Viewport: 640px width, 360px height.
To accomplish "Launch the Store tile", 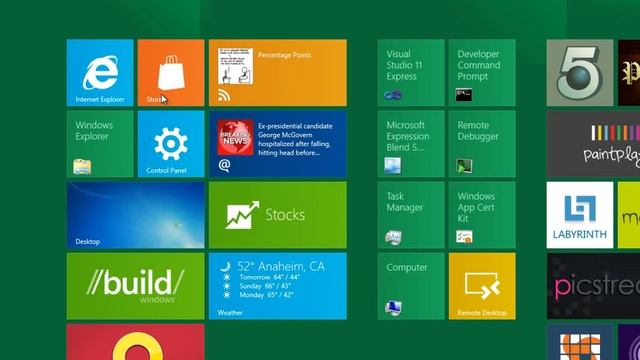I will pyautogui.click(x=171, y=73).
